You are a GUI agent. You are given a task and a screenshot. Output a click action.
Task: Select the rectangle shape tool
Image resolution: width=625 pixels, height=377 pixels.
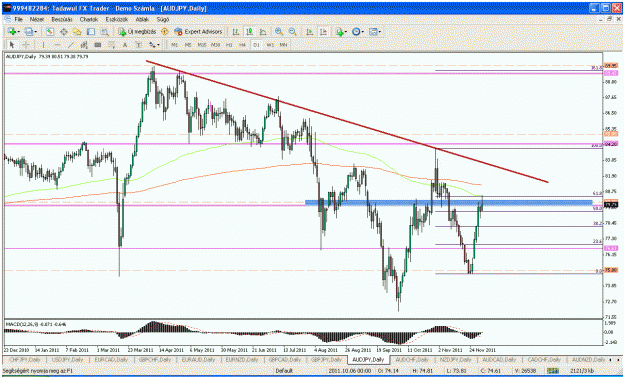pos(98,45)
